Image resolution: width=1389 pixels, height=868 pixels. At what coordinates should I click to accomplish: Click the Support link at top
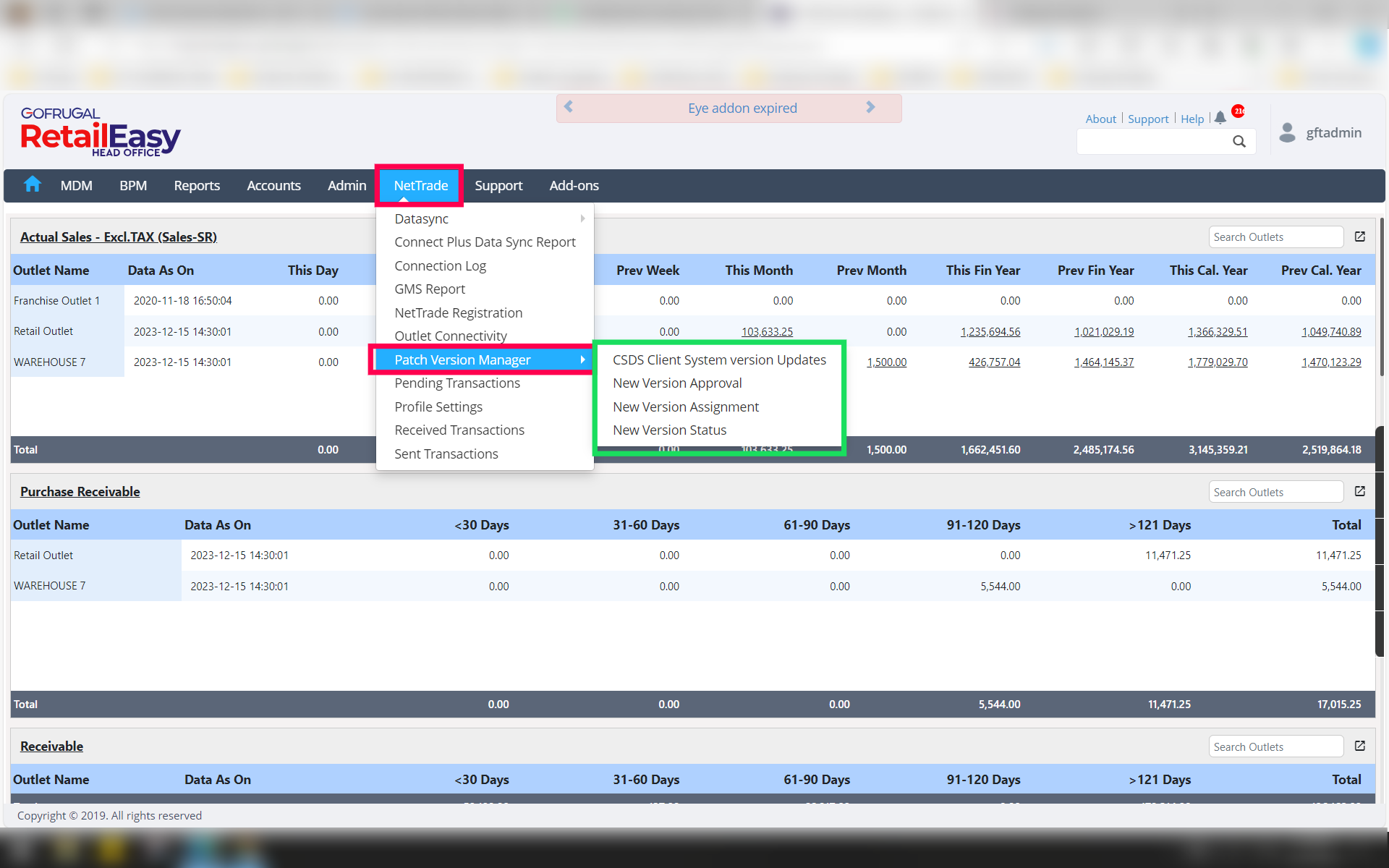point(1148,119)
